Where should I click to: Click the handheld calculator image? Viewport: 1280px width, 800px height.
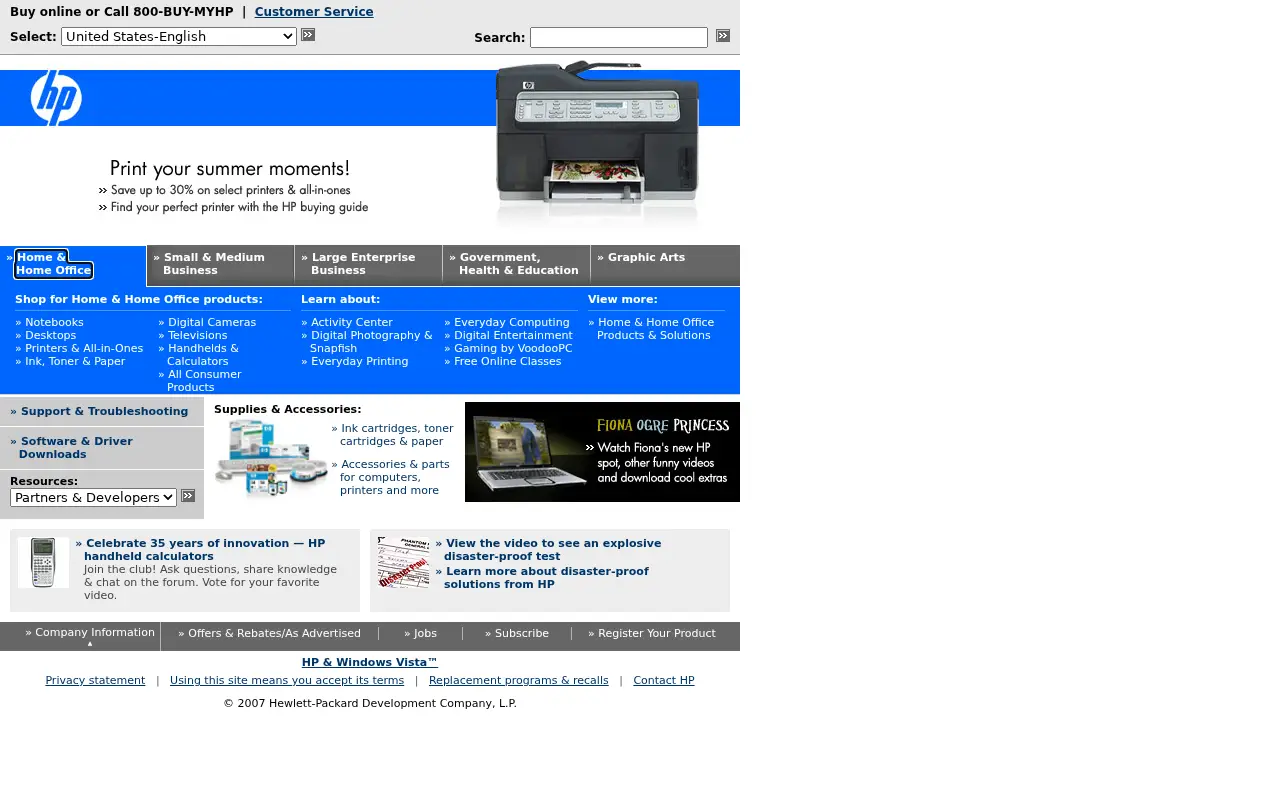click(43, 563)
